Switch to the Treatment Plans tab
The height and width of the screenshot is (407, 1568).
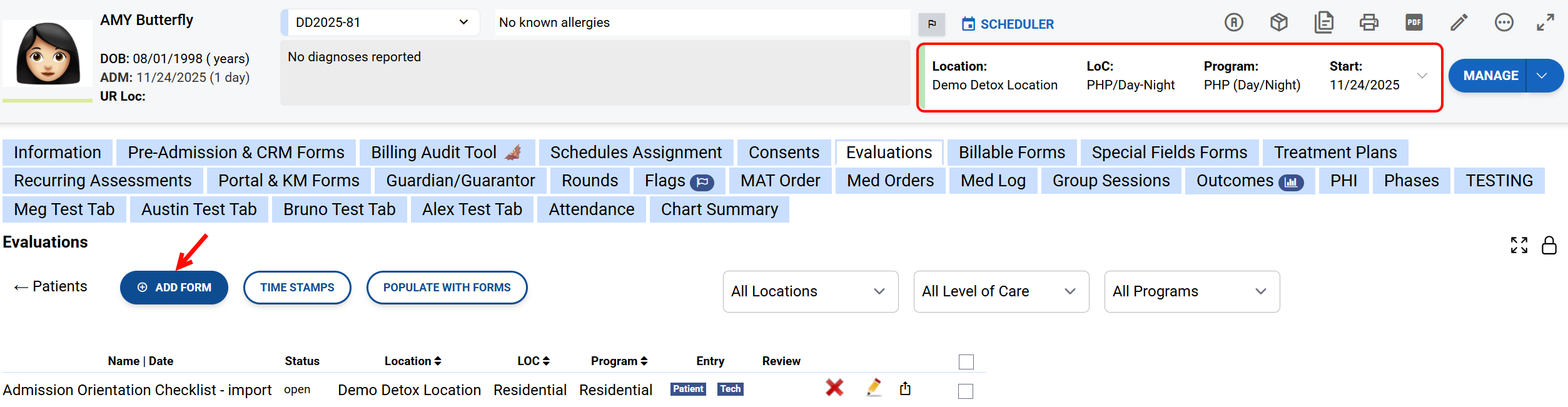[1335, 153]
